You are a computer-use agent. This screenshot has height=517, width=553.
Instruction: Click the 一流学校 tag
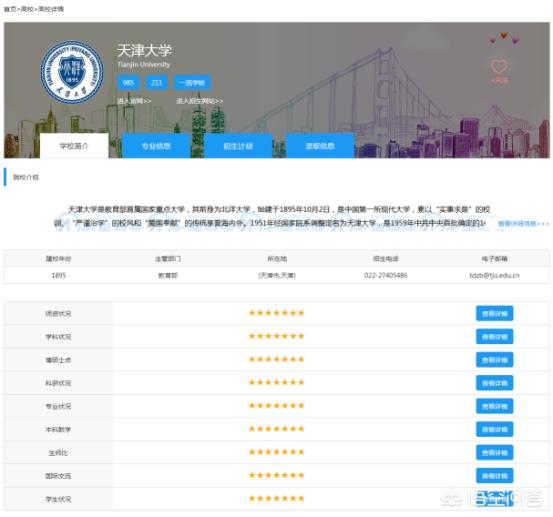(192, 83)
